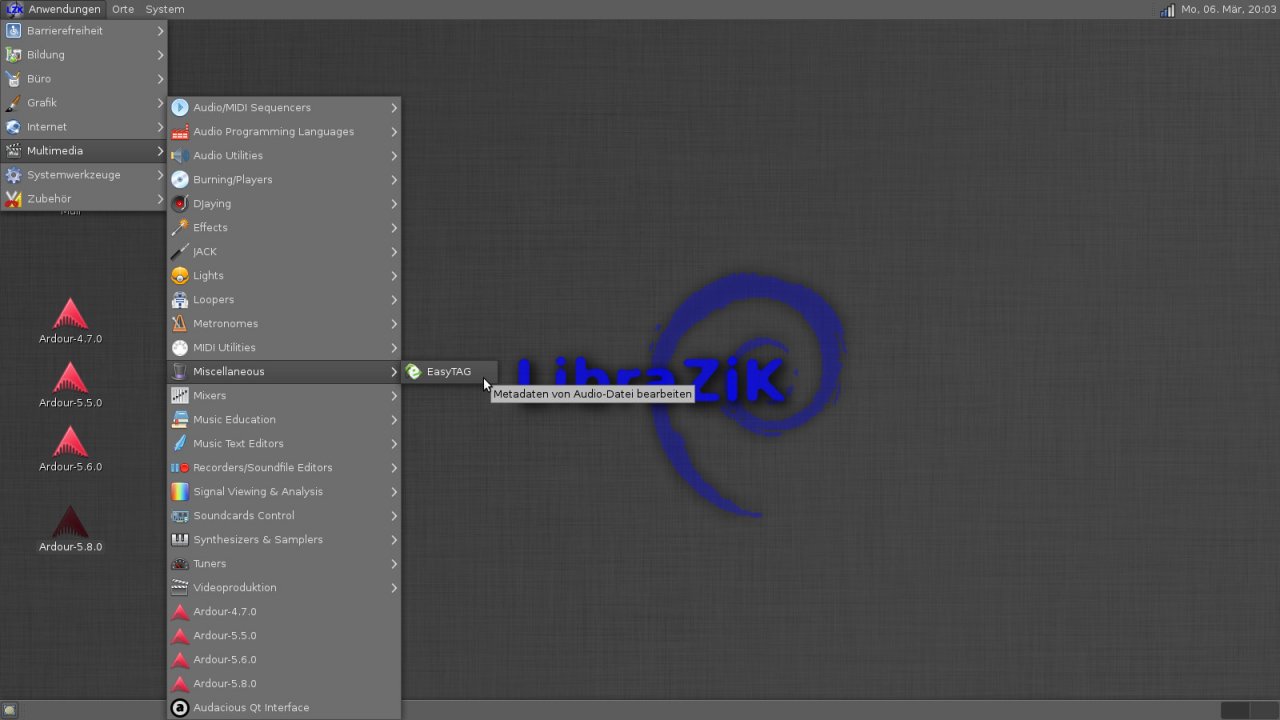
Task: Open Ardour-4.7.0 desktop shortcut
Action: click(x=70, y=320)
